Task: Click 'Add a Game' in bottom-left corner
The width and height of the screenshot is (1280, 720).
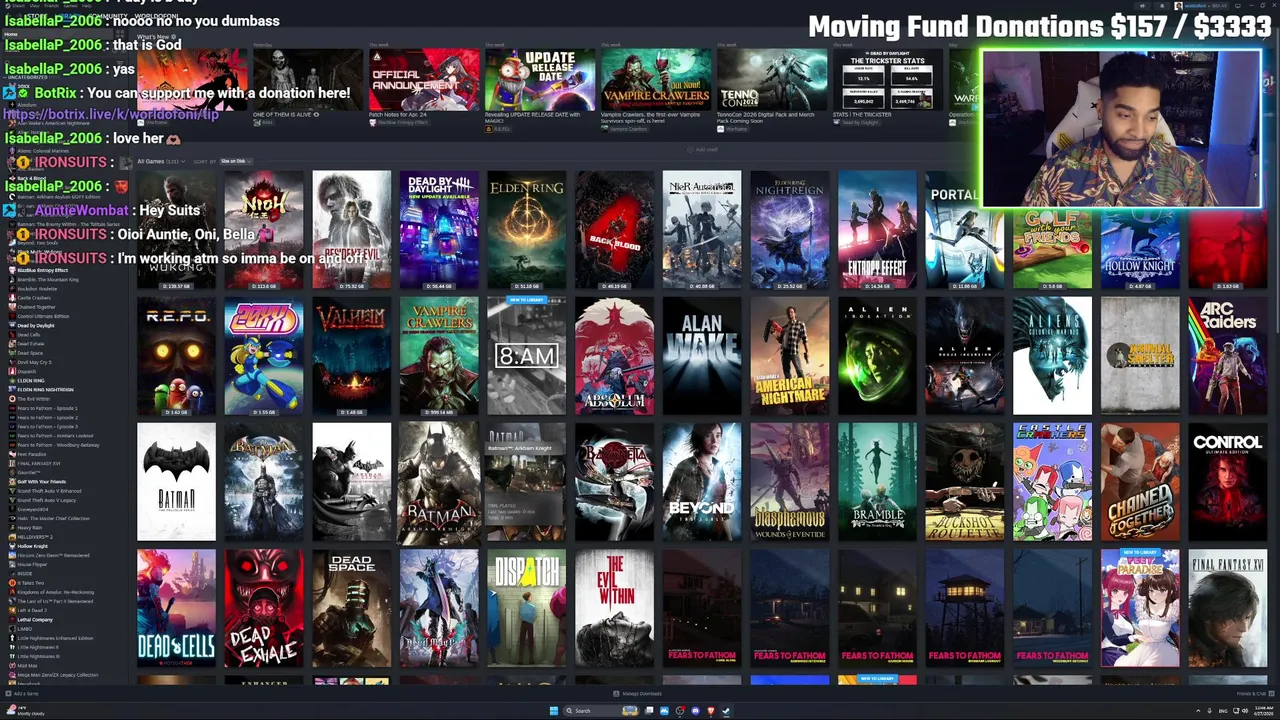Action: click(22, 693)
